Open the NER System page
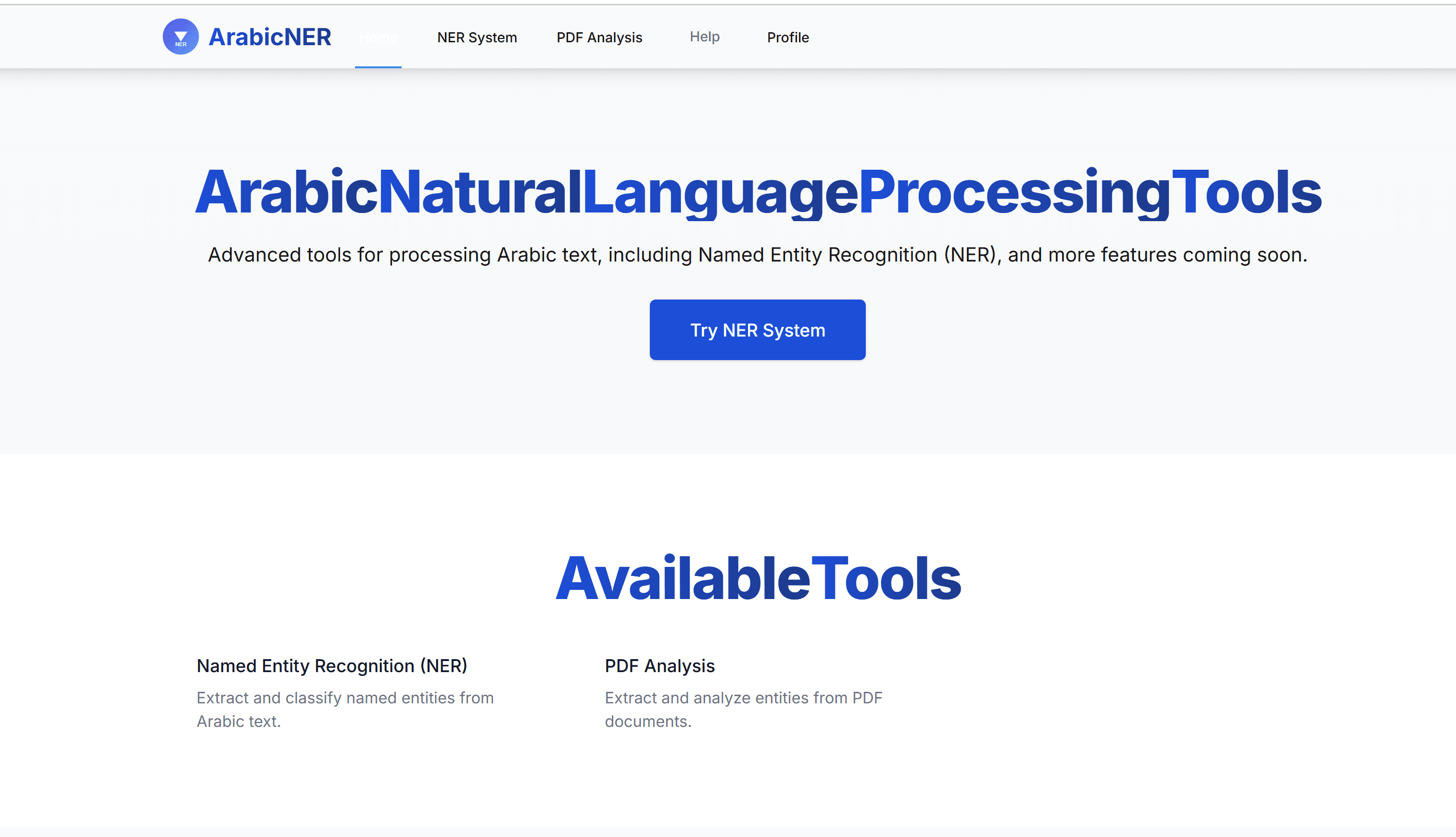1456x837 pixels. pyautogui.click(x=477, y=37)
